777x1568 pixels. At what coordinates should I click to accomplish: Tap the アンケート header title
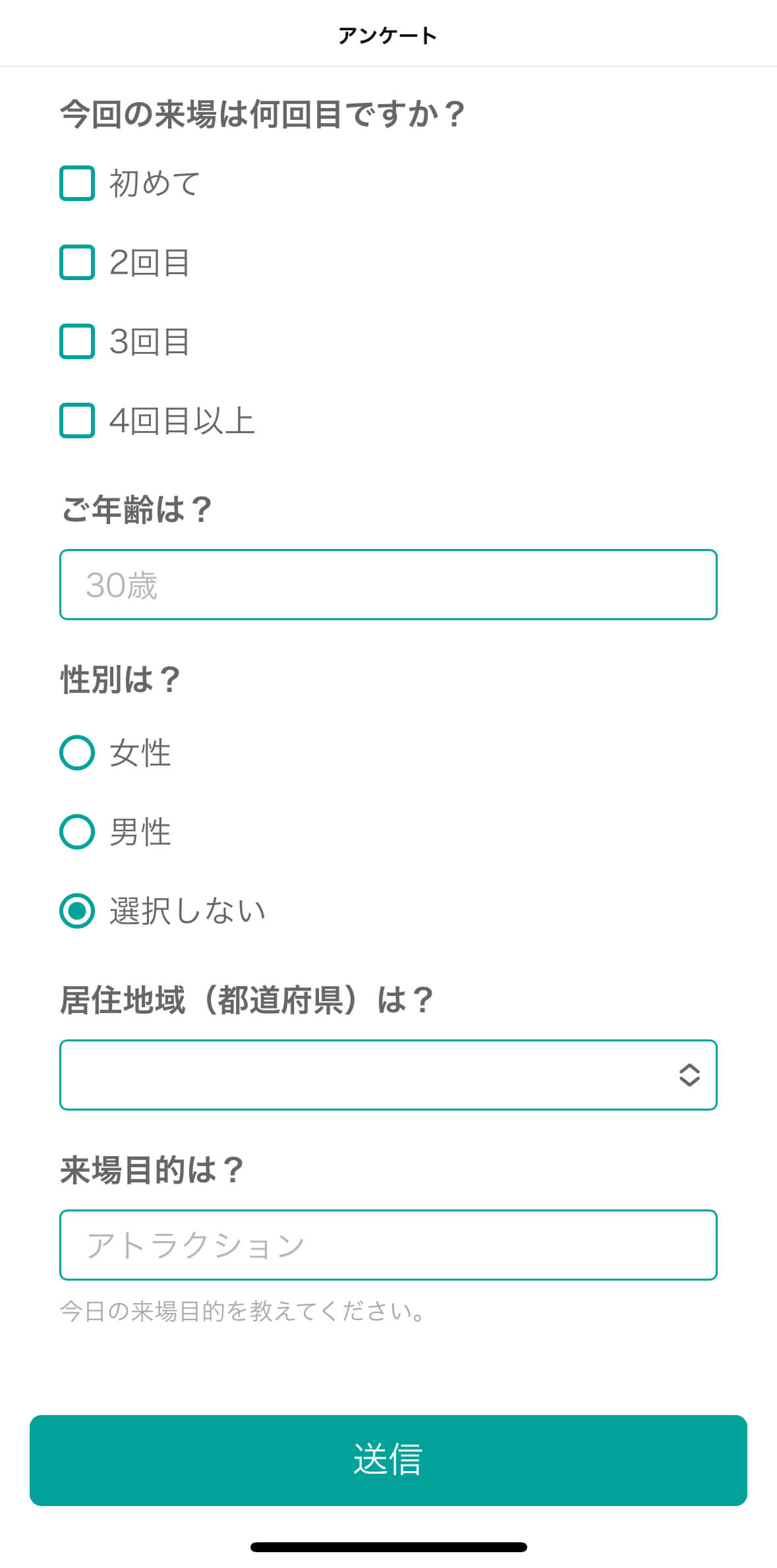point(388,36)
